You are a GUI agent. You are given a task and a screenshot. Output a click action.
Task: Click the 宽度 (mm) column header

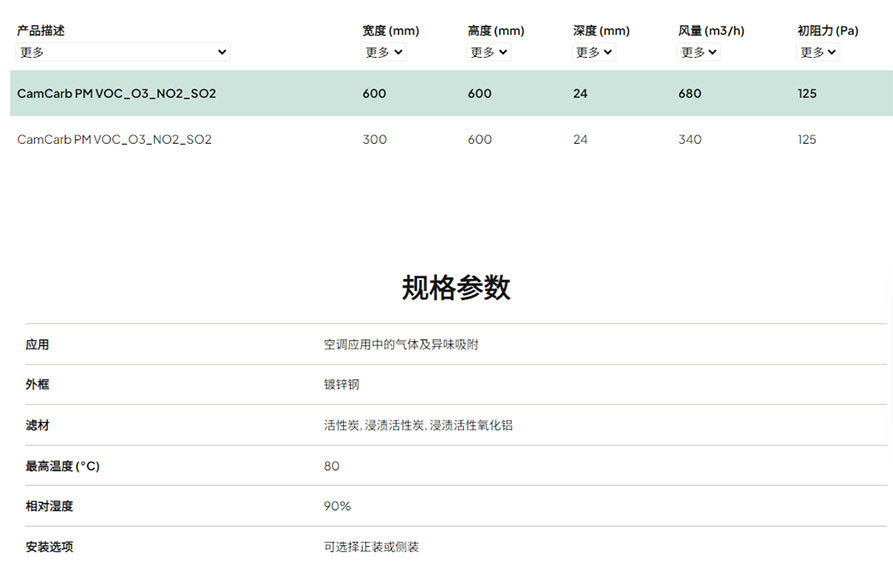[x=391, y=31]
